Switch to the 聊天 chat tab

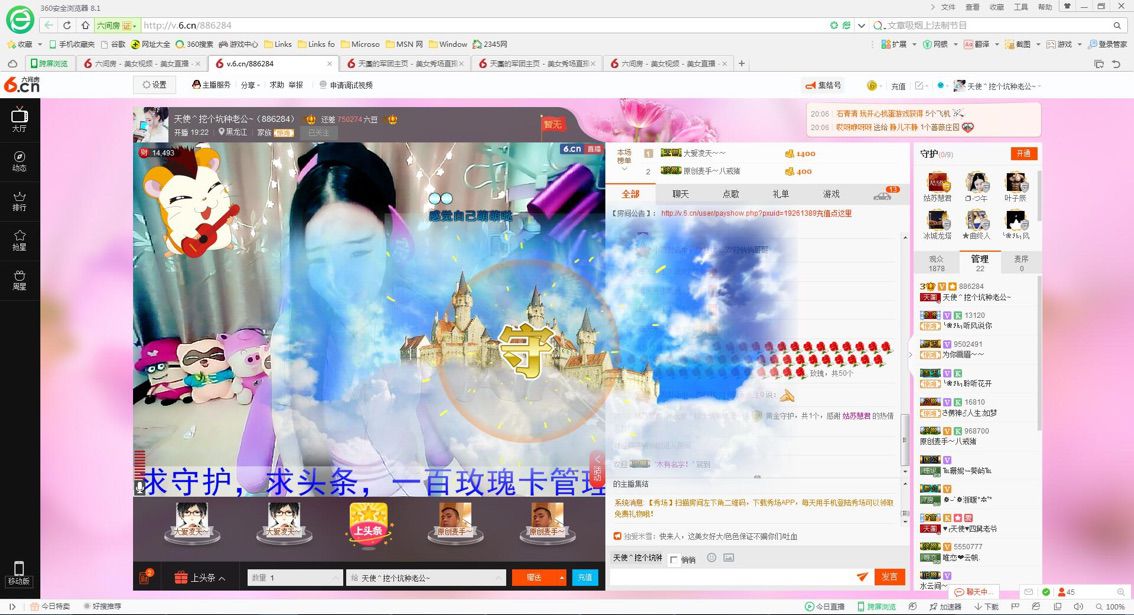tap(681, 194)
